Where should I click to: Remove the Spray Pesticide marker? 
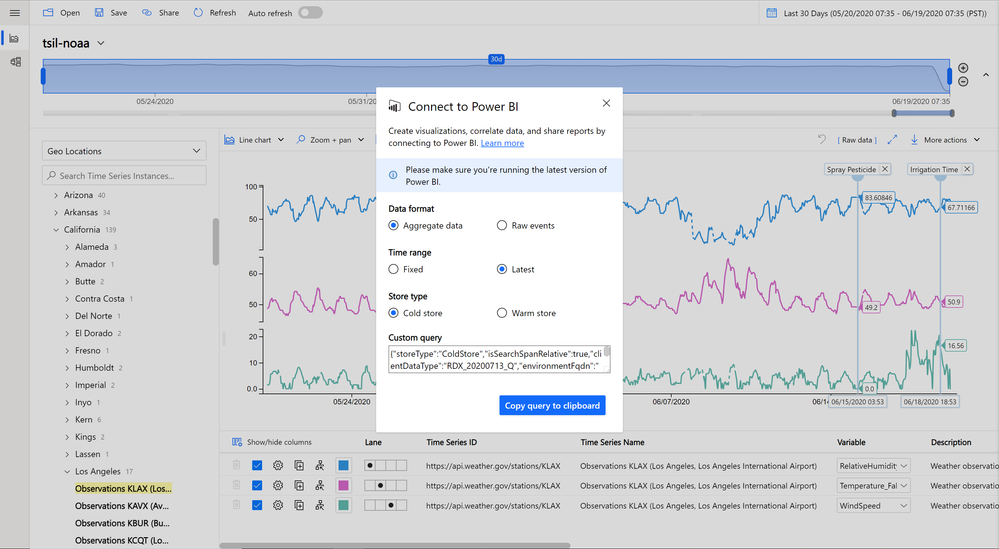(x=885, y=169)
